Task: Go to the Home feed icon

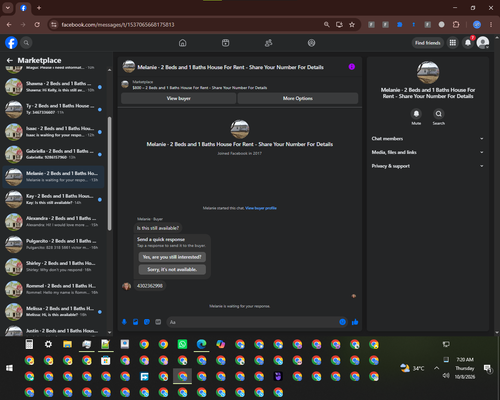Action: (182, 43)
